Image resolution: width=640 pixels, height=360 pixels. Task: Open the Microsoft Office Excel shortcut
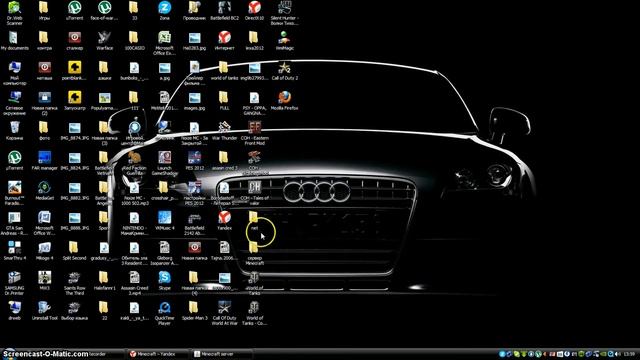[x=164, y=43]
